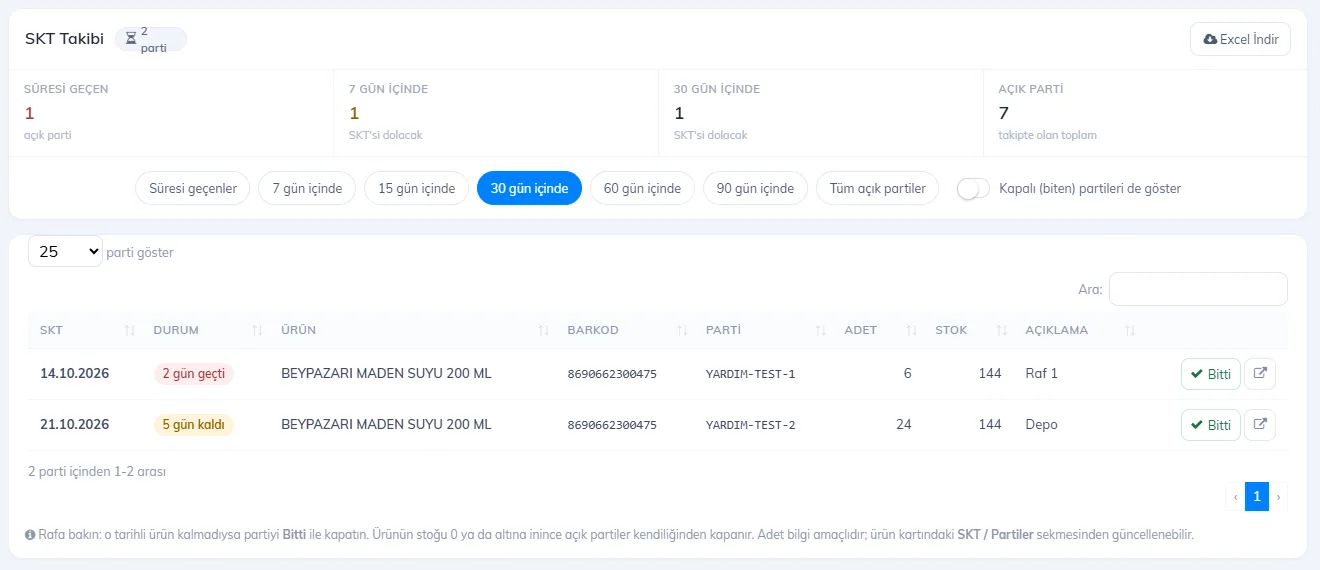1320x570 pixels.
Task: Click YARDIM-TEST-1 batch code
Action: point(751,374)
